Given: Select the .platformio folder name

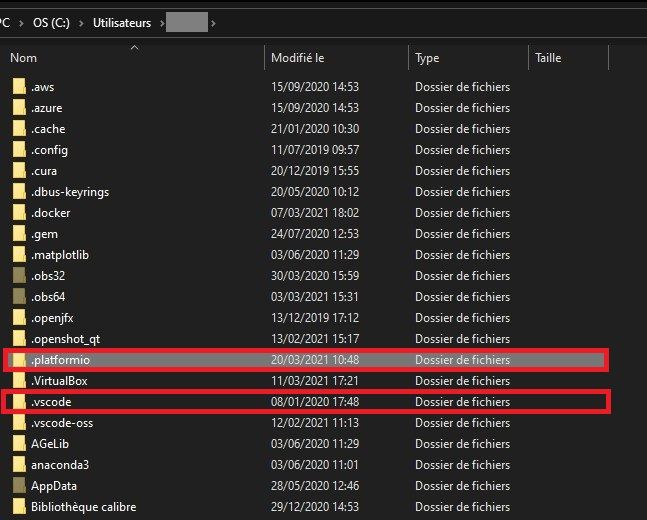Looking at the screenshot, I should click(x=60, y=360).
